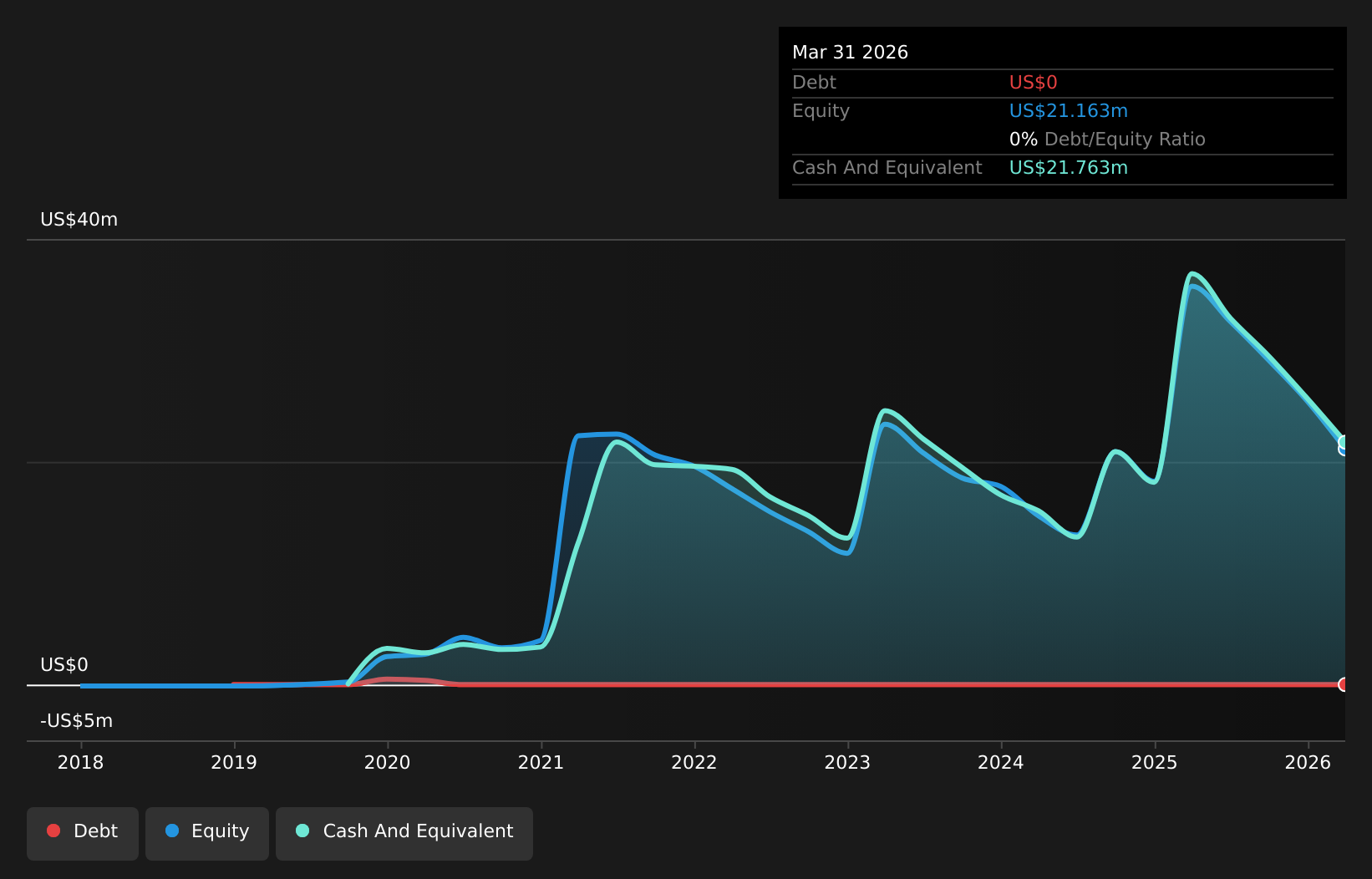Screen dimensions: 1372x879
Task: Select the teal Cash endpoint marker on chart
Action: click(x=1344, y=442)
